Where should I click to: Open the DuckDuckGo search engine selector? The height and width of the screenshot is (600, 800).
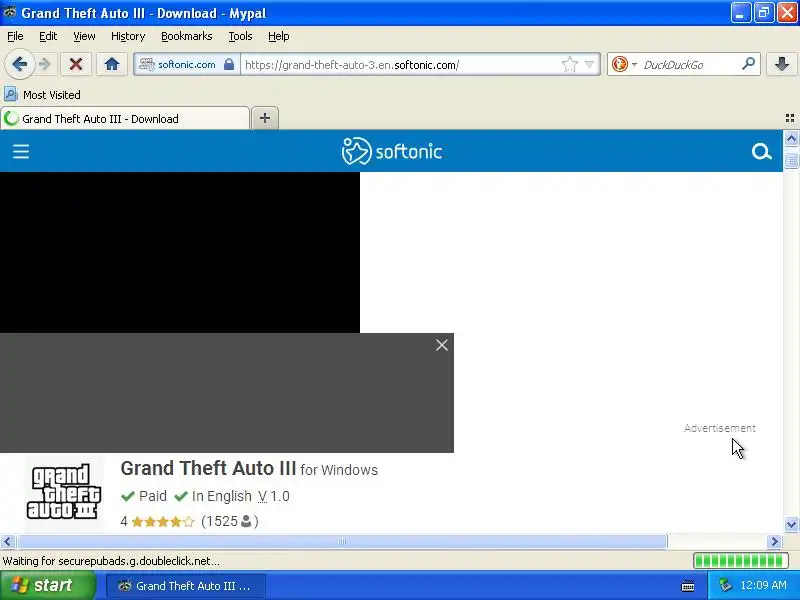click(x=624, y=64)
